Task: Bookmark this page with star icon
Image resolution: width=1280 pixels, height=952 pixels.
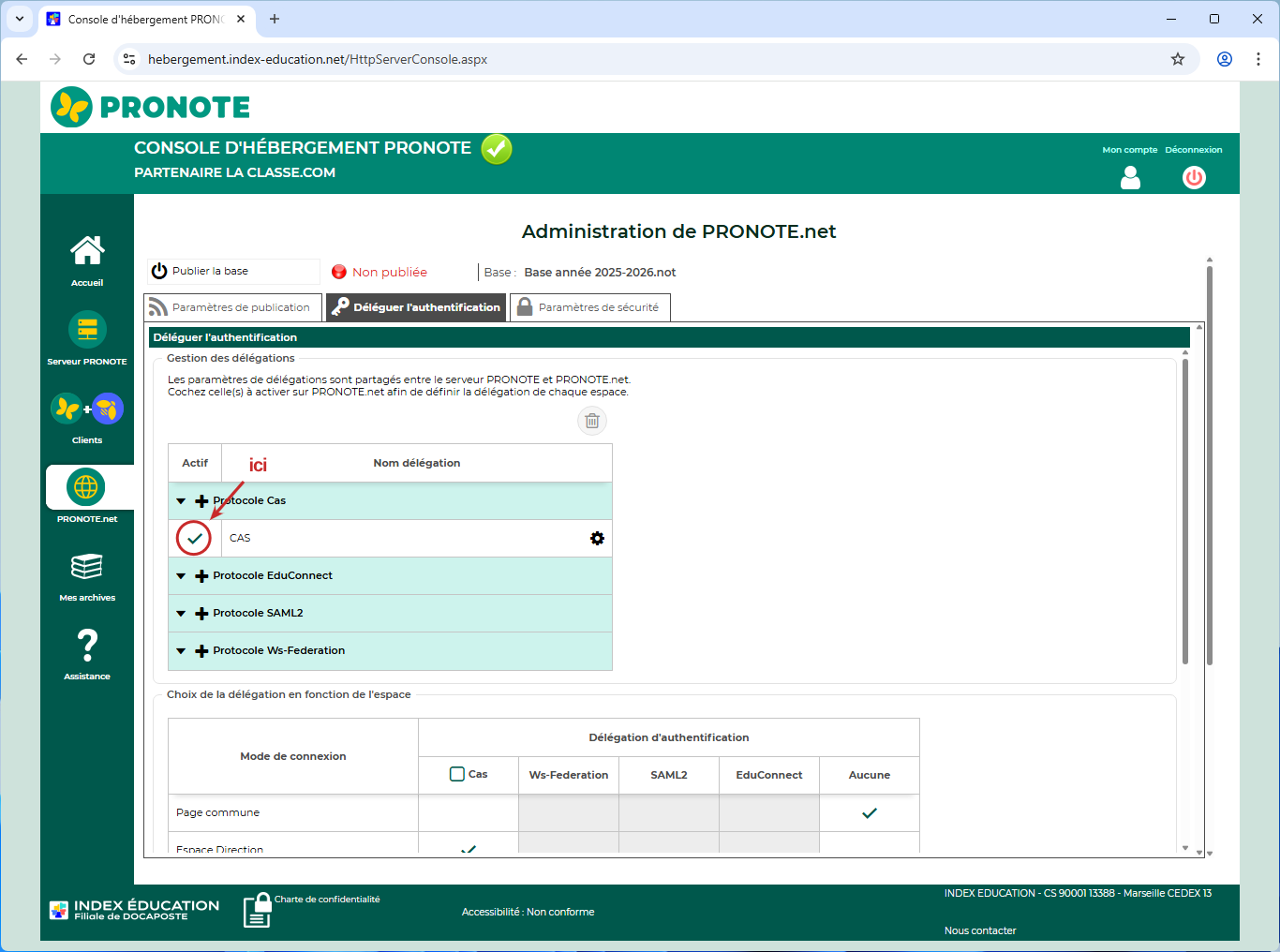Action: tap(1178, 59)
